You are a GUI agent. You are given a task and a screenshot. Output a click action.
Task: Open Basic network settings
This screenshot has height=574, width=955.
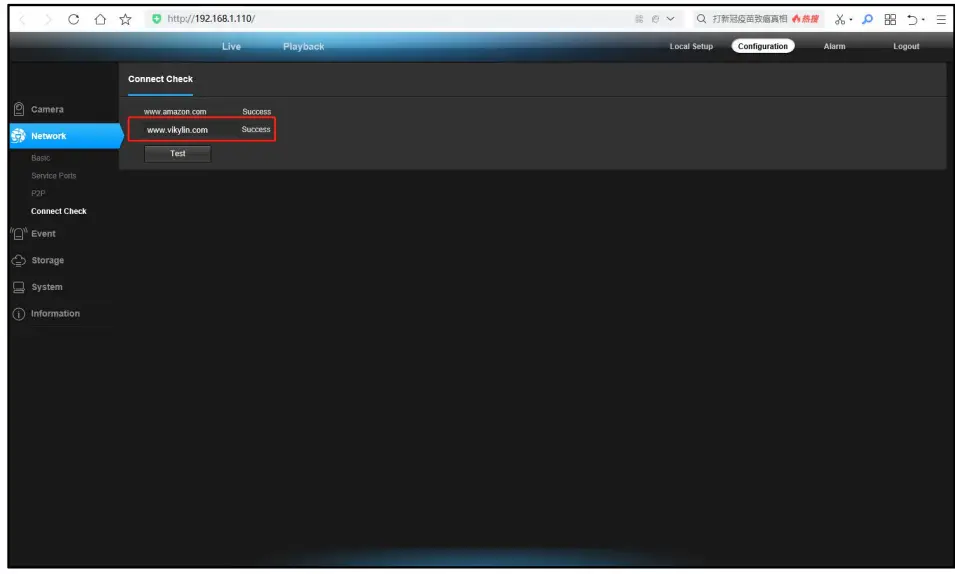pos(41,158)
